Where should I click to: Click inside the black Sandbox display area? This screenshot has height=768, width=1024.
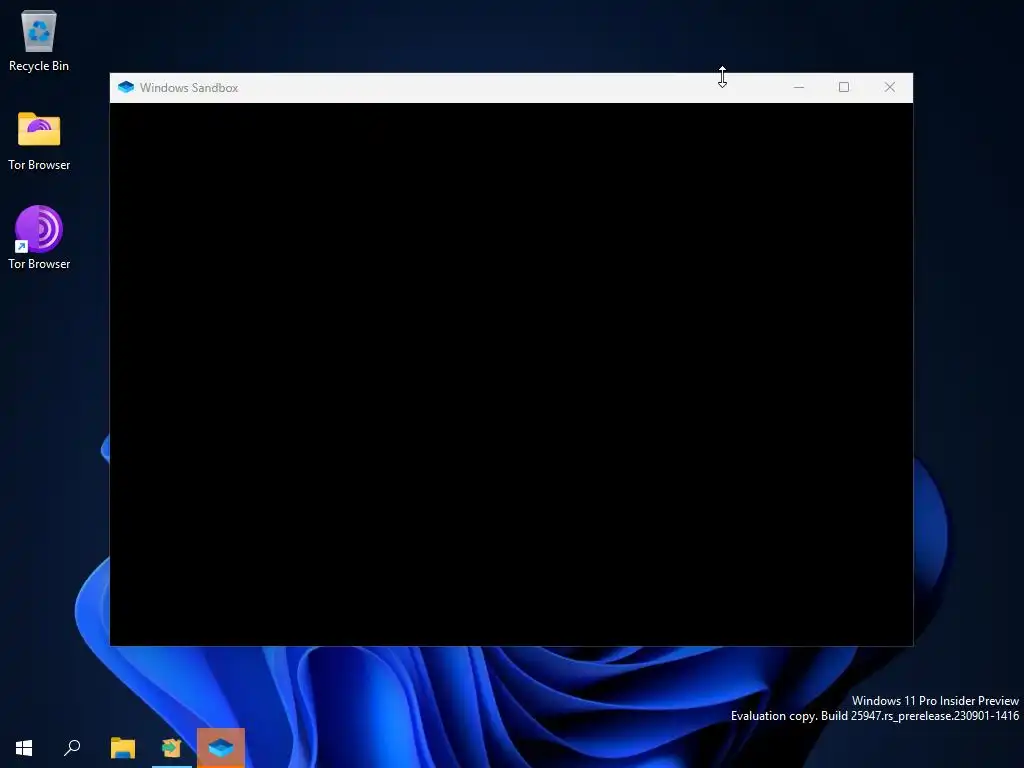[x=511, y=374]
